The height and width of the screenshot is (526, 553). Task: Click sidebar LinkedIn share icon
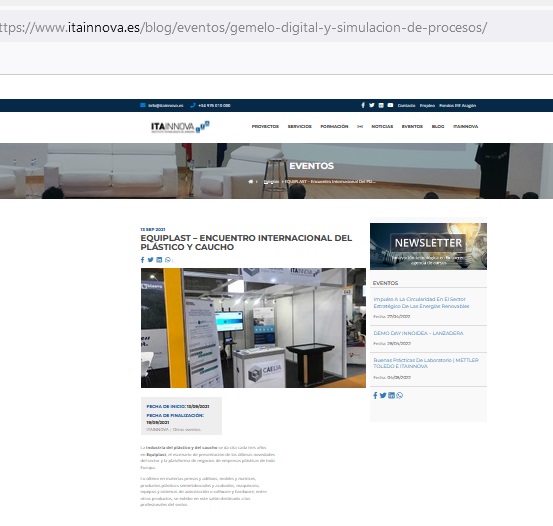[391, 395]
